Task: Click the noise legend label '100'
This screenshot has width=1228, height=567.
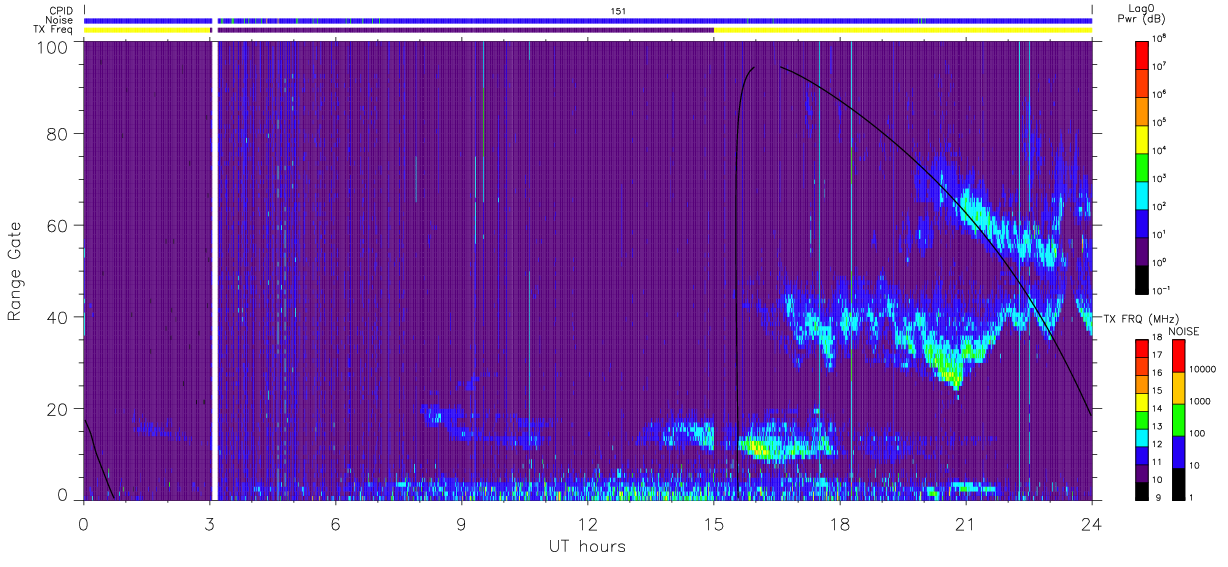Action: coord(1197,432)
